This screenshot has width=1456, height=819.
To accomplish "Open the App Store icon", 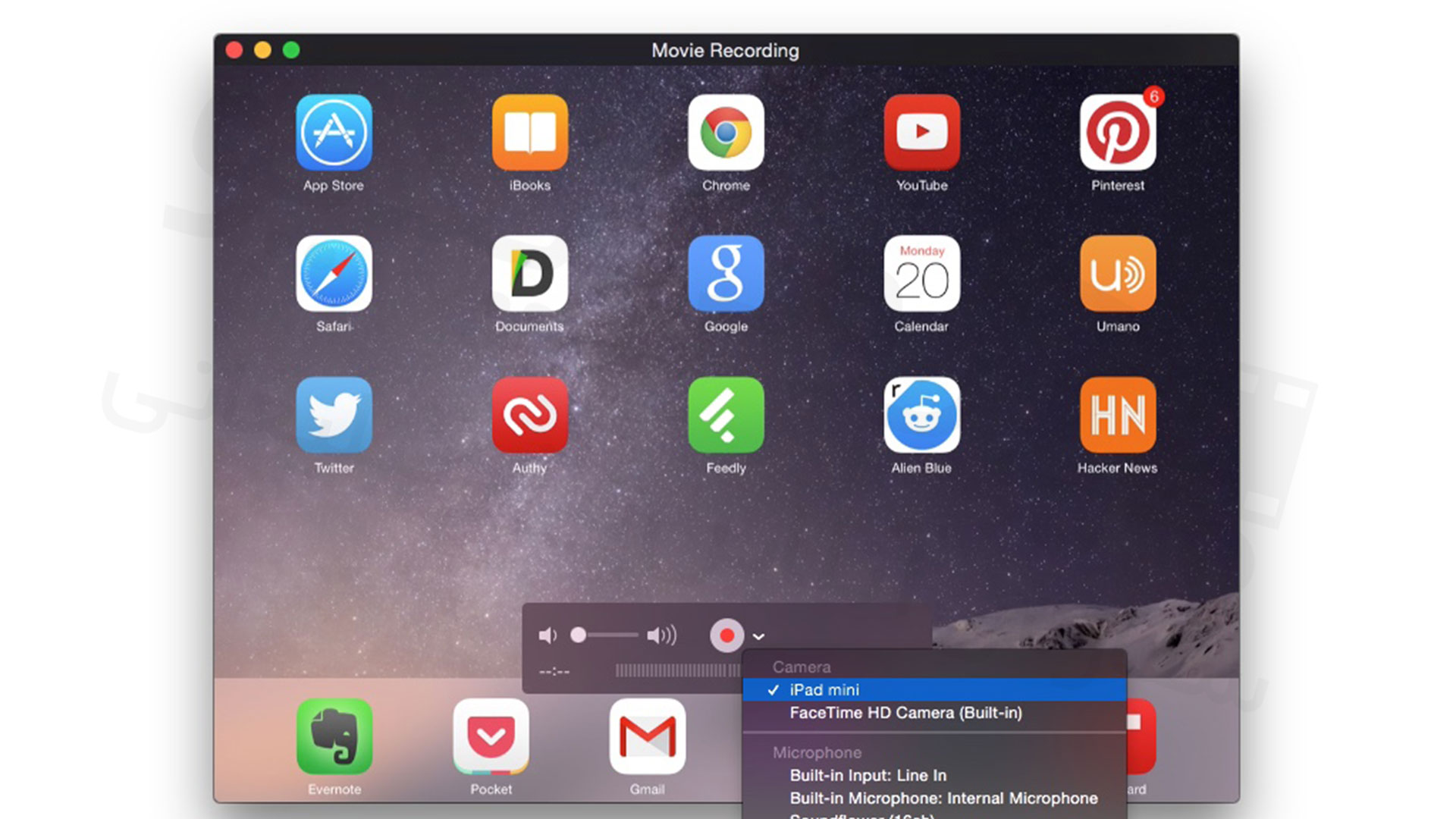I will (334, 132).
